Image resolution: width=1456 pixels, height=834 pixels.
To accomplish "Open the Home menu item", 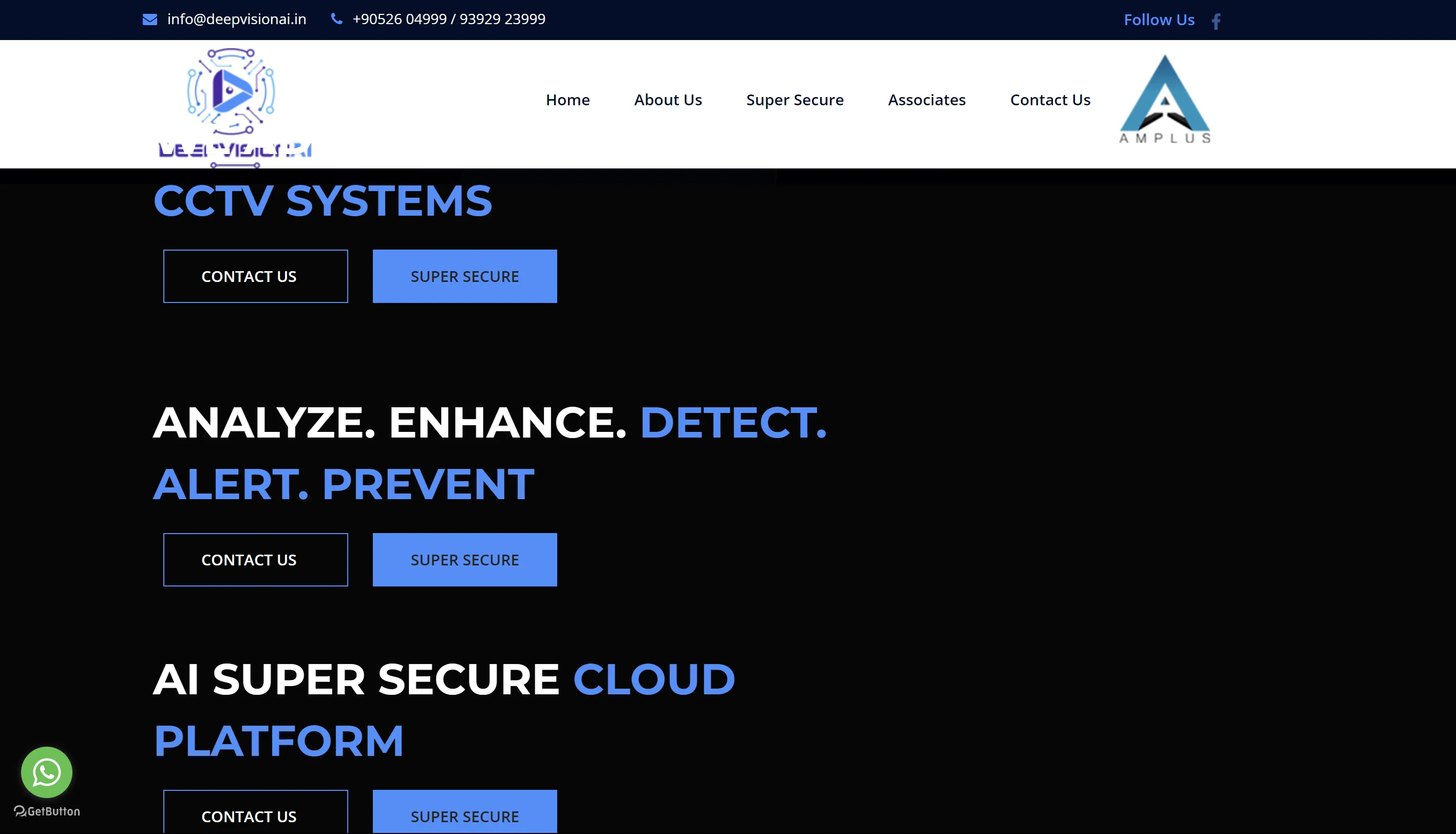I will coord(567,100).
